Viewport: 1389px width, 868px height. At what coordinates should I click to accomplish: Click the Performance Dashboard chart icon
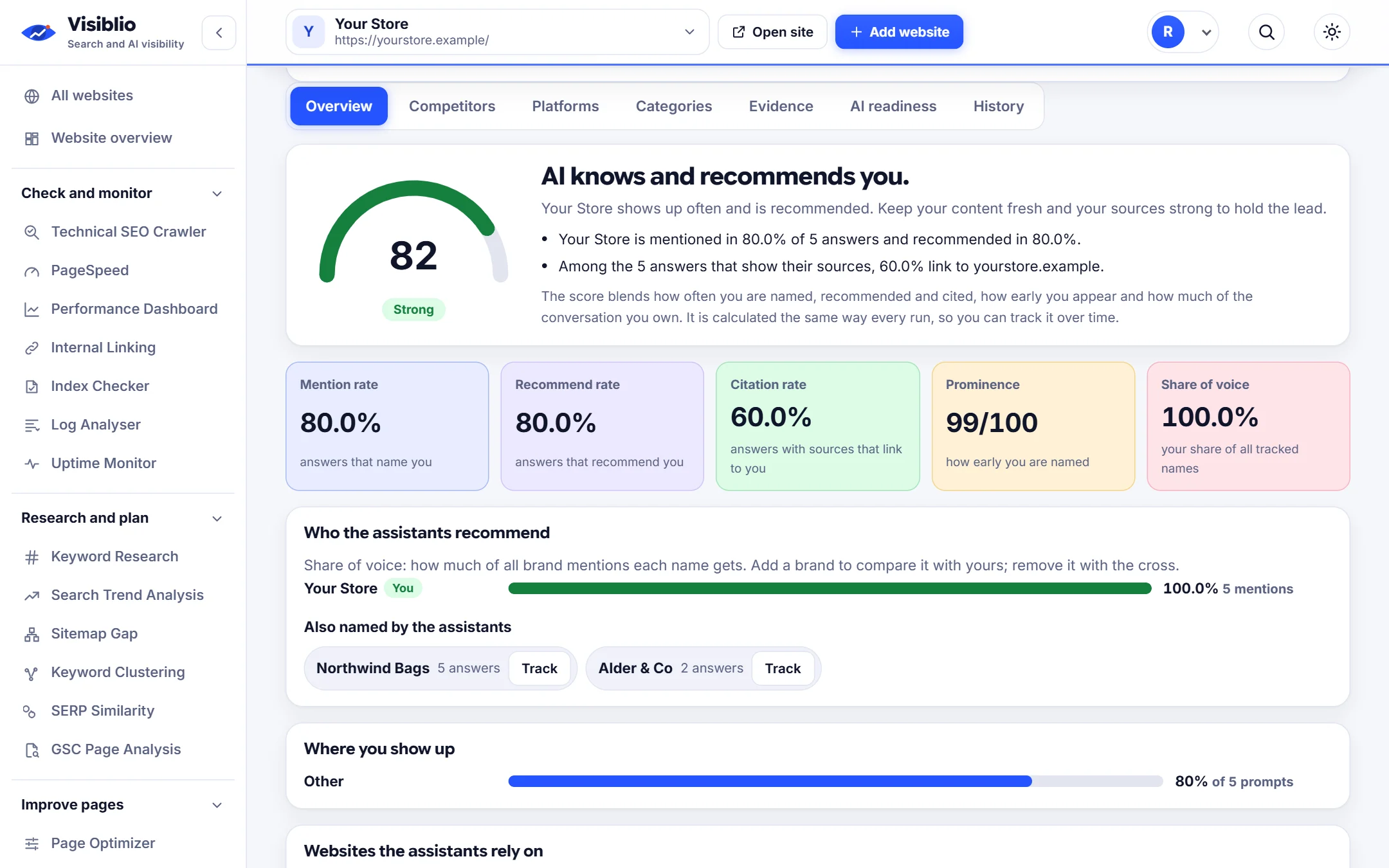click(x=32, y=309)
